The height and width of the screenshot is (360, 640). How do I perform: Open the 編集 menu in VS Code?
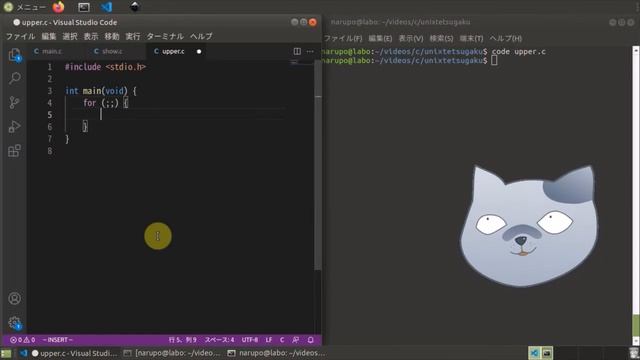click(49, 36)
